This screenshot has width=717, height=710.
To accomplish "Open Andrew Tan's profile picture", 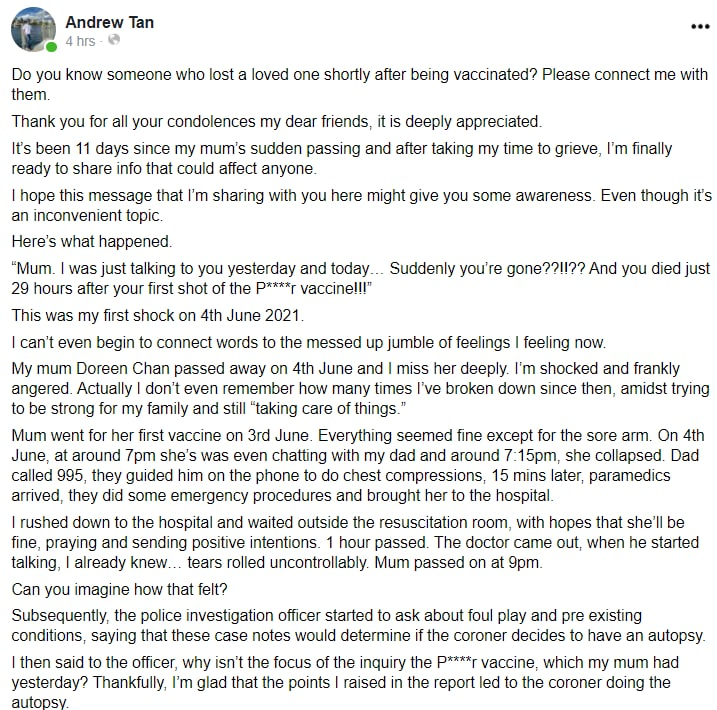I will click(33, 29).
